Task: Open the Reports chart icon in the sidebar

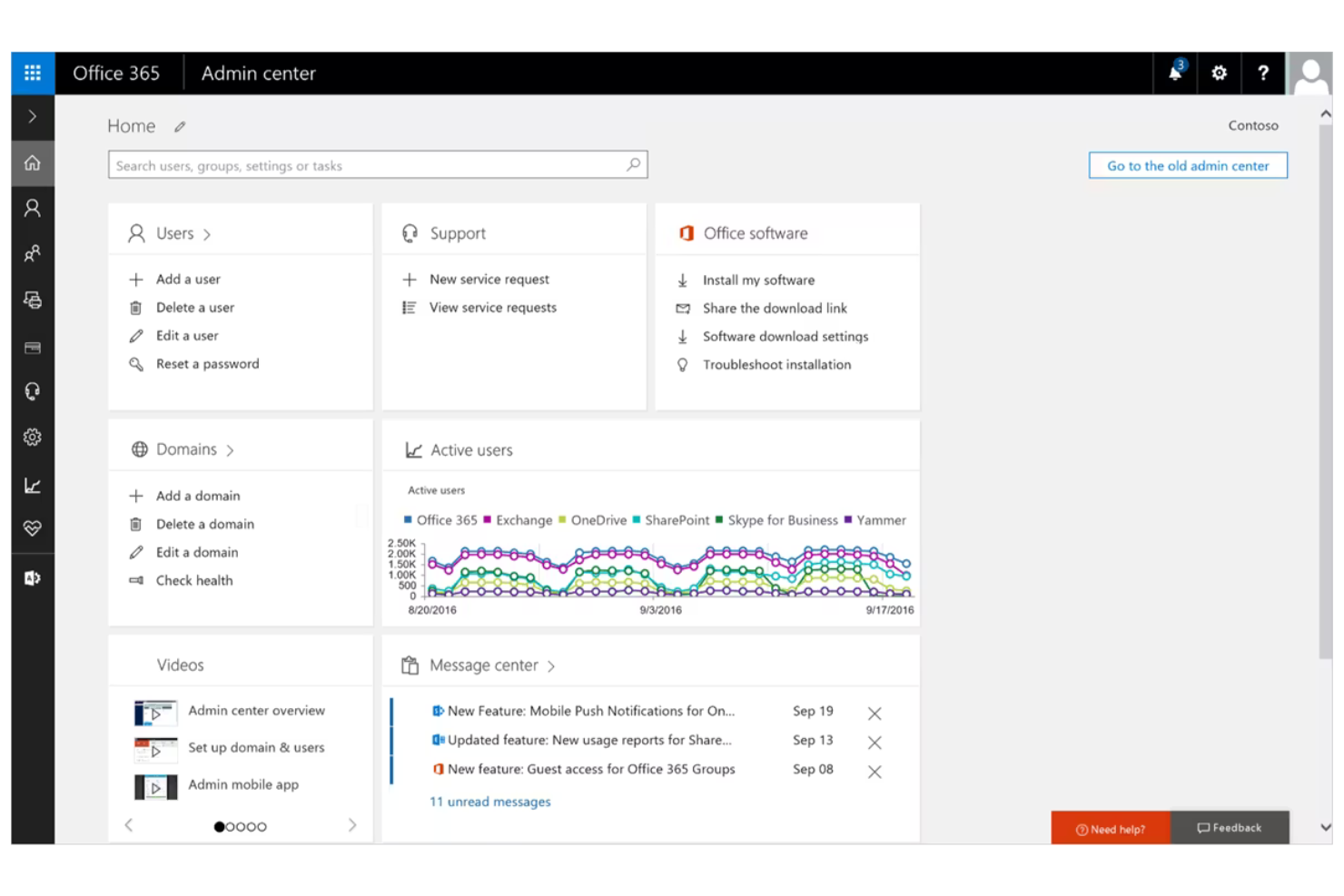Action: [33, 485]
